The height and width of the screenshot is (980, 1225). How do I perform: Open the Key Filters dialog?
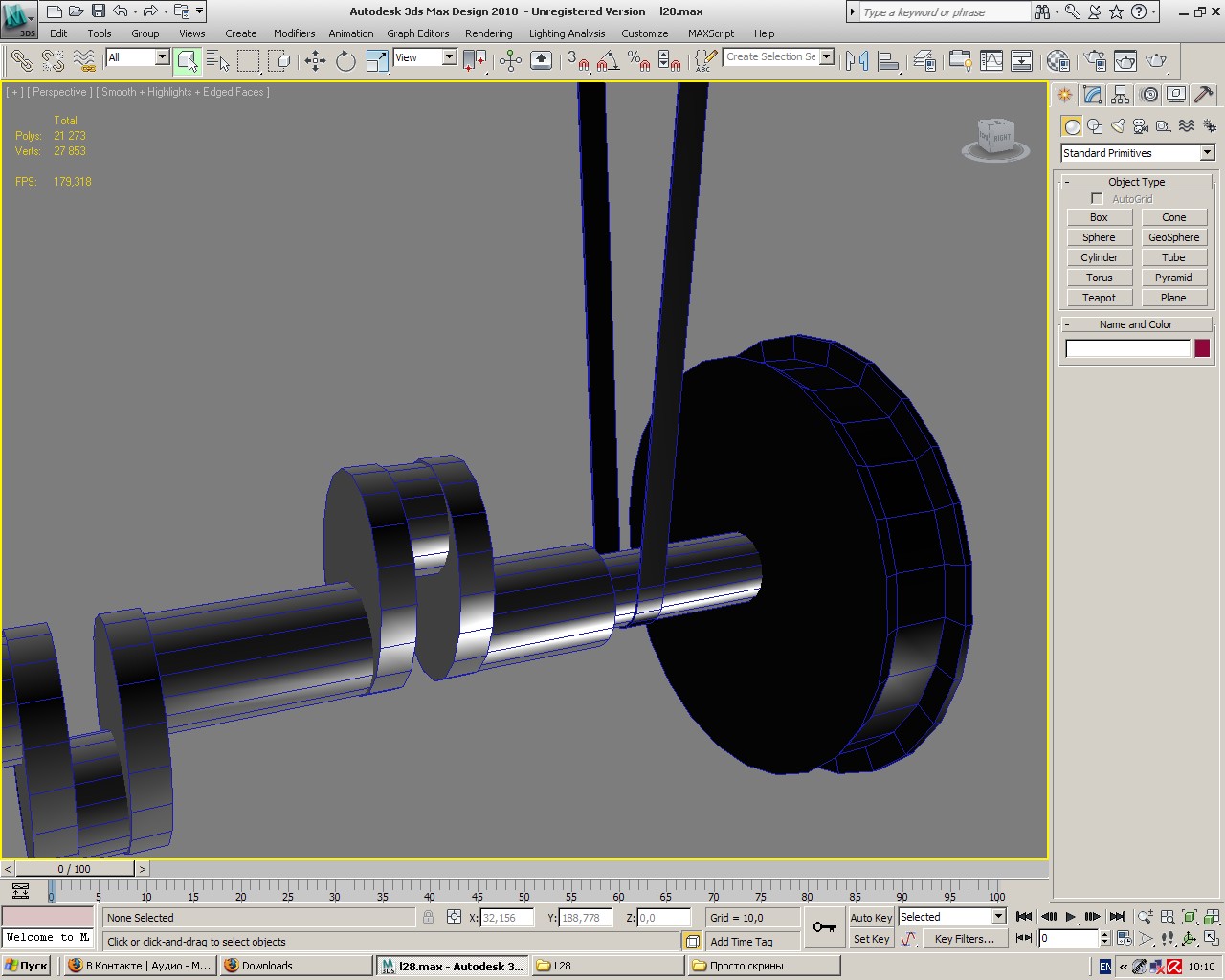click(x=964, y=939)
